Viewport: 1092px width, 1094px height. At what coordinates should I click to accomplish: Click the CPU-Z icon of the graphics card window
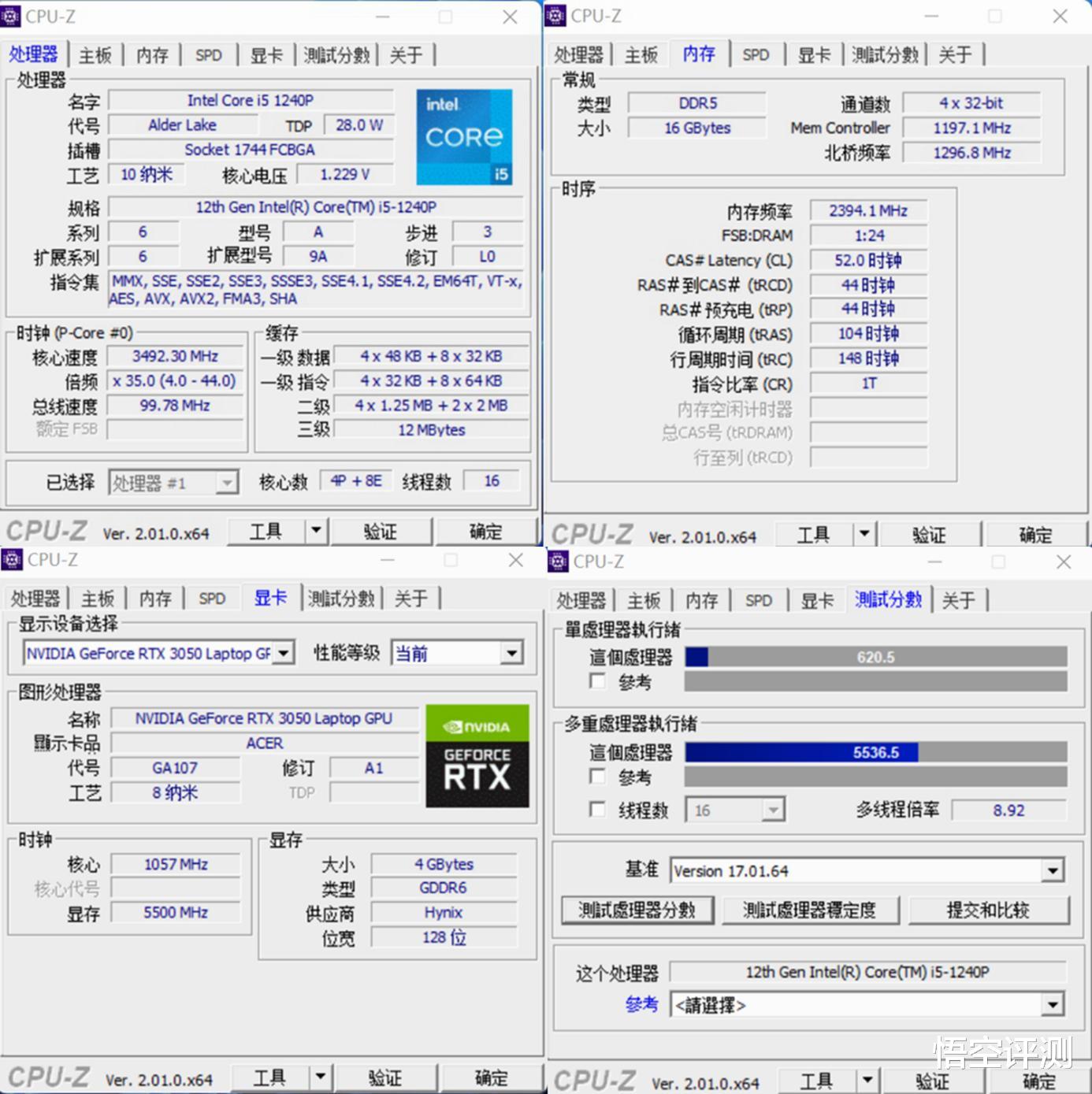[x=11, y=560]
